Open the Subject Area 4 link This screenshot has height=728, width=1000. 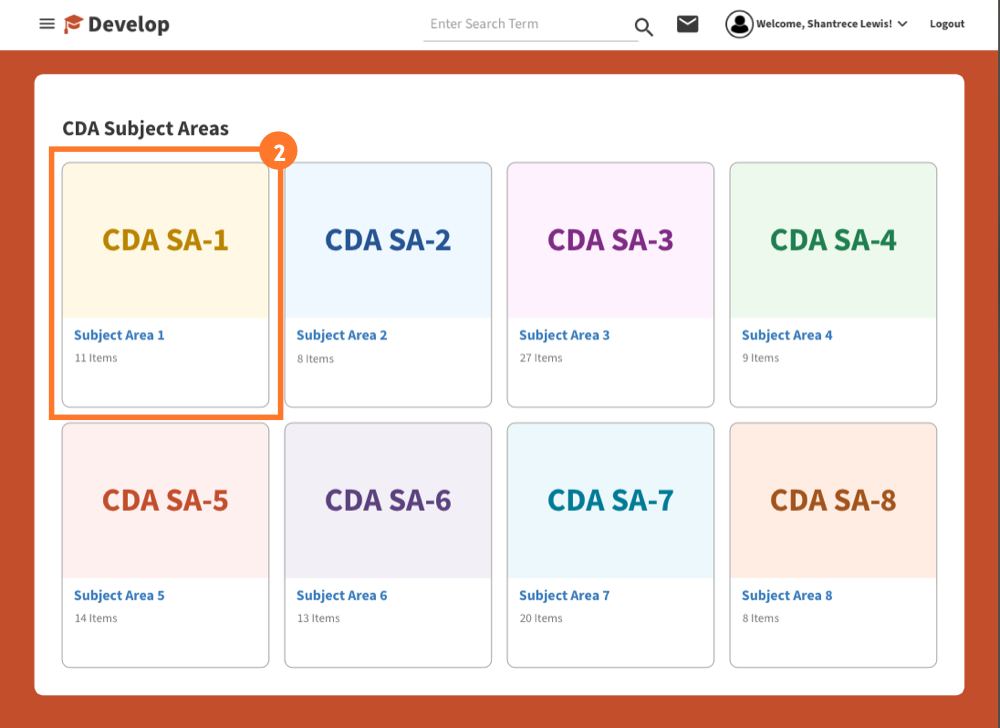point(787,335)
